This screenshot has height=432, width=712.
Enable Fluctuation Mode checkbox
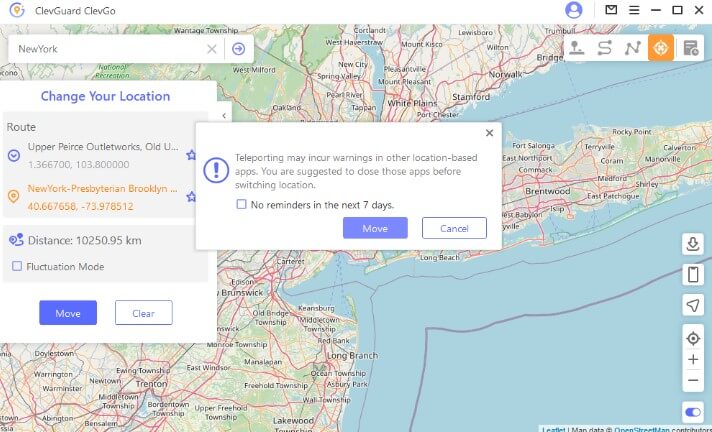(17, 266)
